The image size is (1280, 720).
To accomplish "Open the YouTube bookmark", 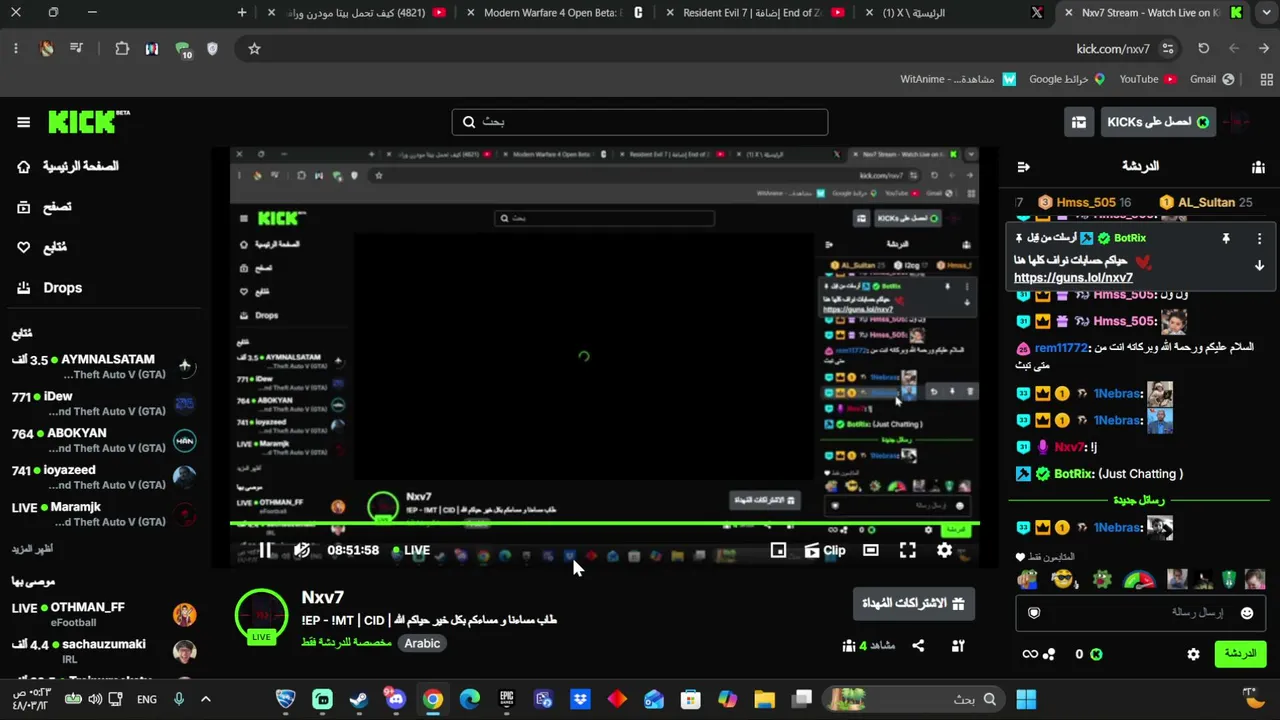I will [1148, 79].
